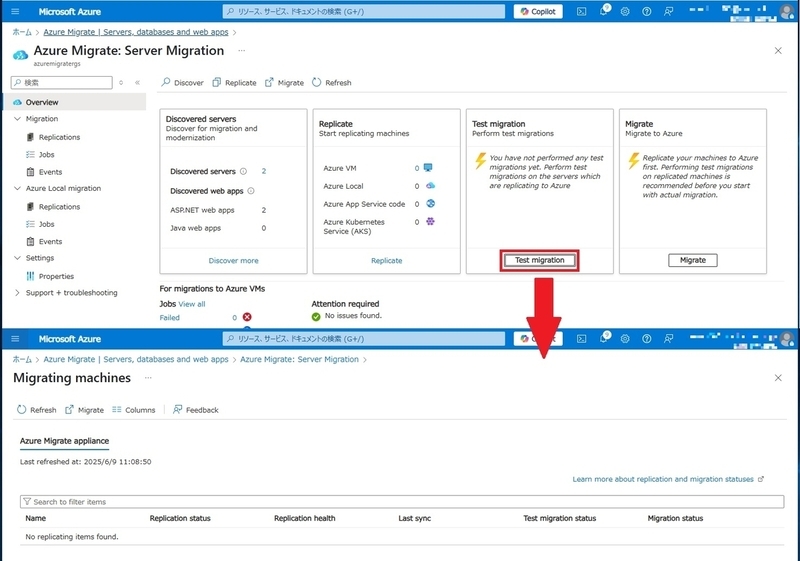Click the Azure Local icon in Replicate card
The height and width of the screenshot is (561, 800).
[431, 186]
